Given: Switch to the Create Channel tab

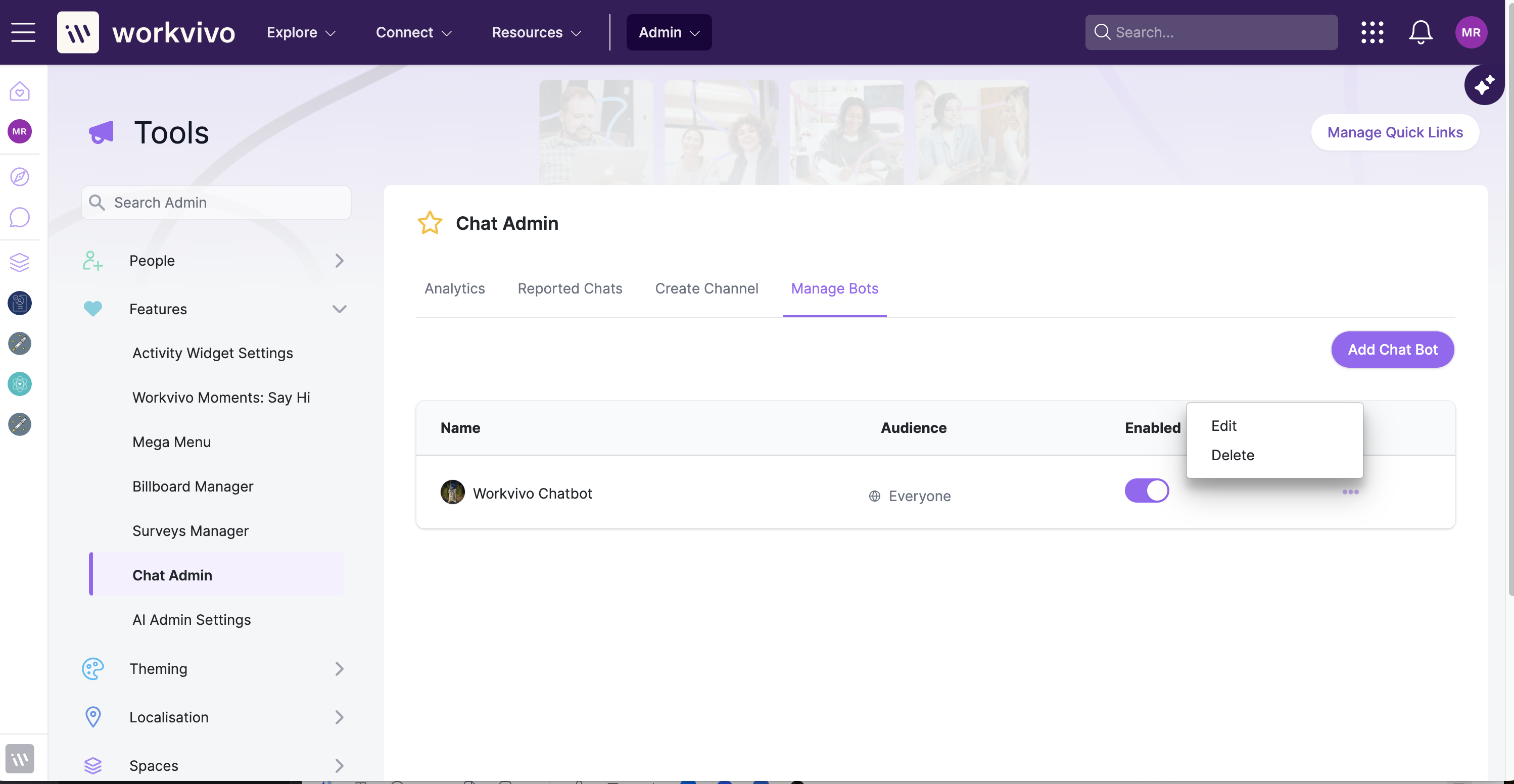Looking at the screenshot, I should tap(706, 288).
